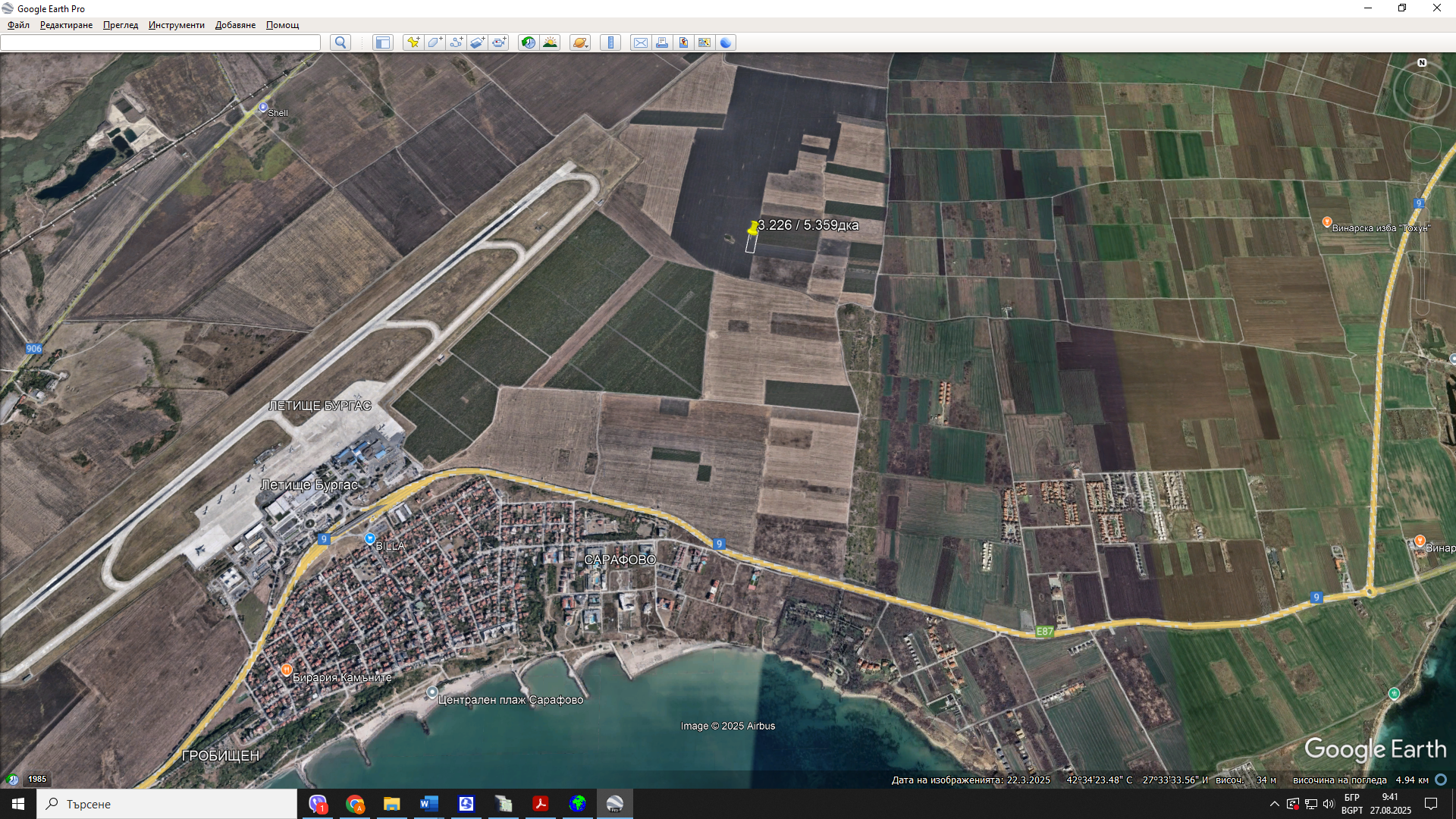The height and width of the screenshot is (819, 1456).
Task: Click the Shell gas station marker
Action: pyautogui.click(x=263, y=108)
